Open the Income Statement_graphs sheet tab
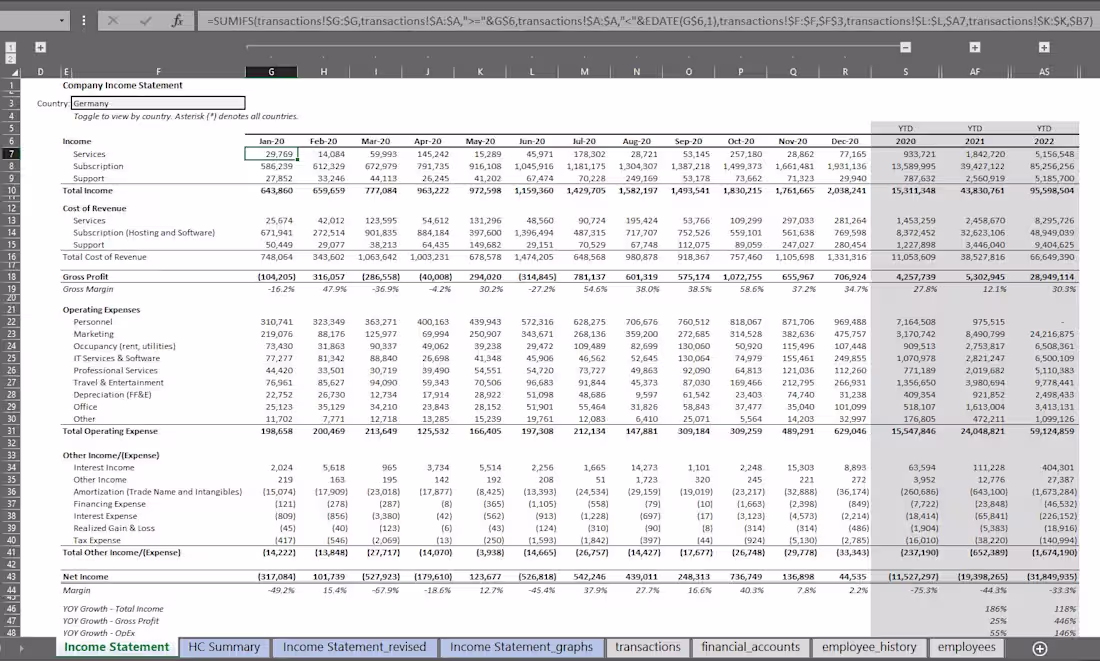The height and width of the screenshot is (661, 1100). click(521, 647)
